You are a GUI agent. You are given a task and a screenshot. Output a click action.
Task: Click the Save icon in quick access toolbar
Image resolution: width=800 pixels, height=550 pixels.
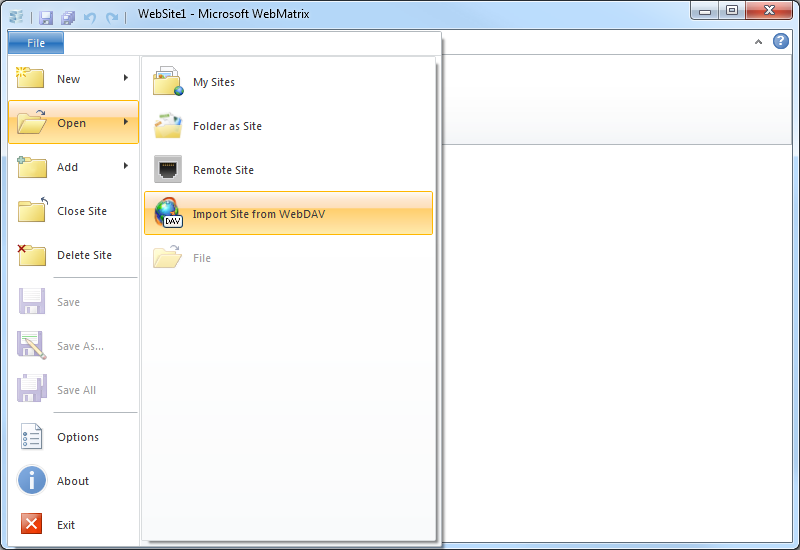click(46, 17)
